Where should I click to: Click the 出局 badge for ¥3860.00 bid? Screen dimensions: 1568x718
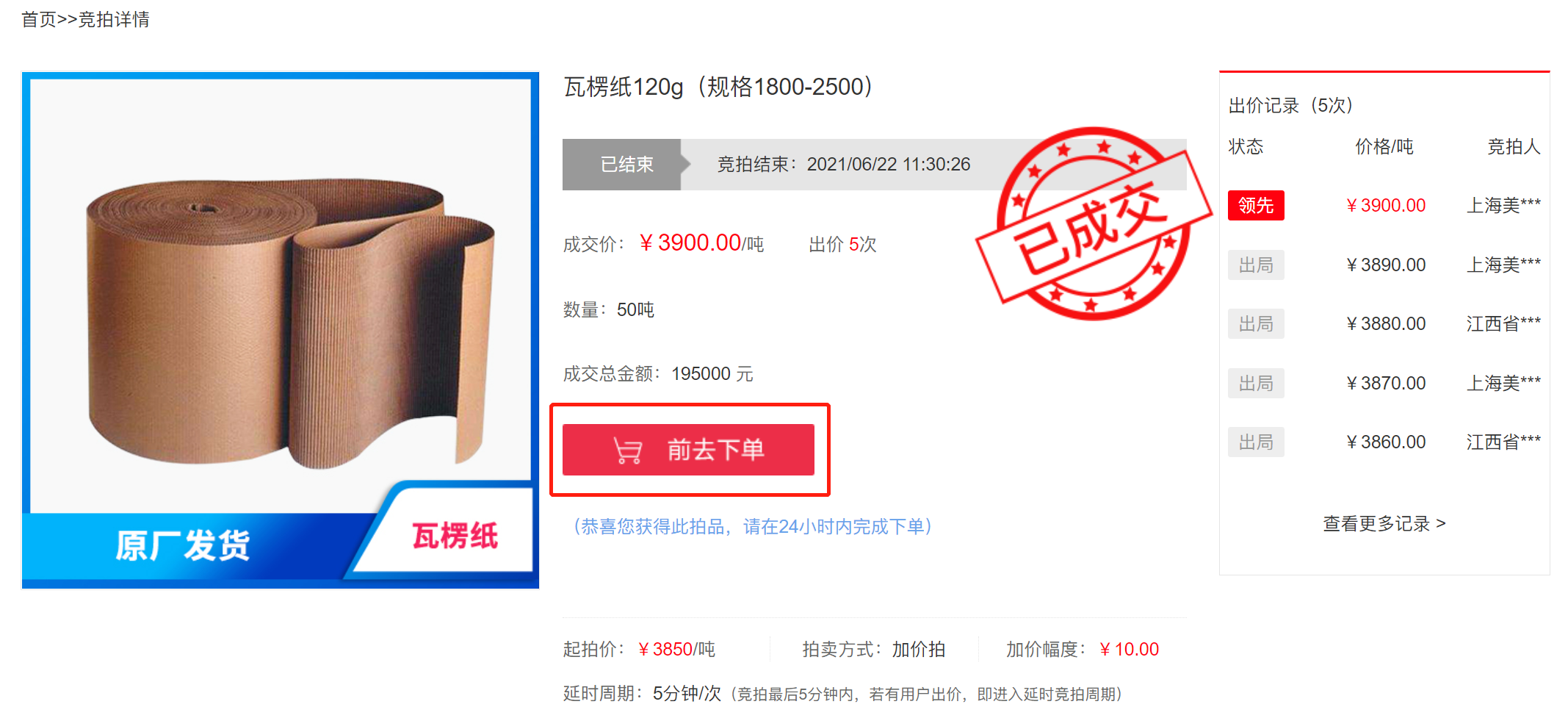tap(1256, 442)
